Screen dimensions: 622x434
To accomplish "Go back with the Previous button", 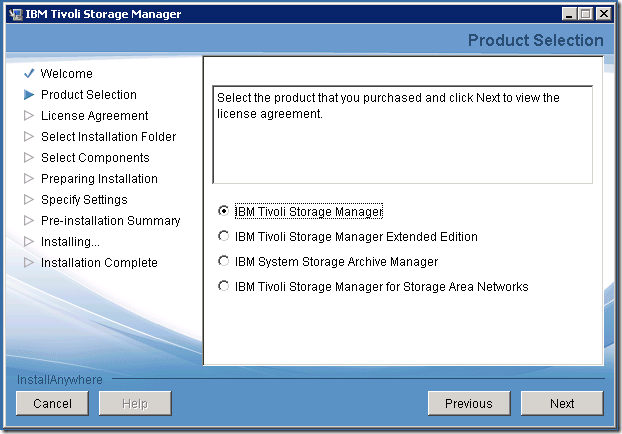I will point(469,403).
